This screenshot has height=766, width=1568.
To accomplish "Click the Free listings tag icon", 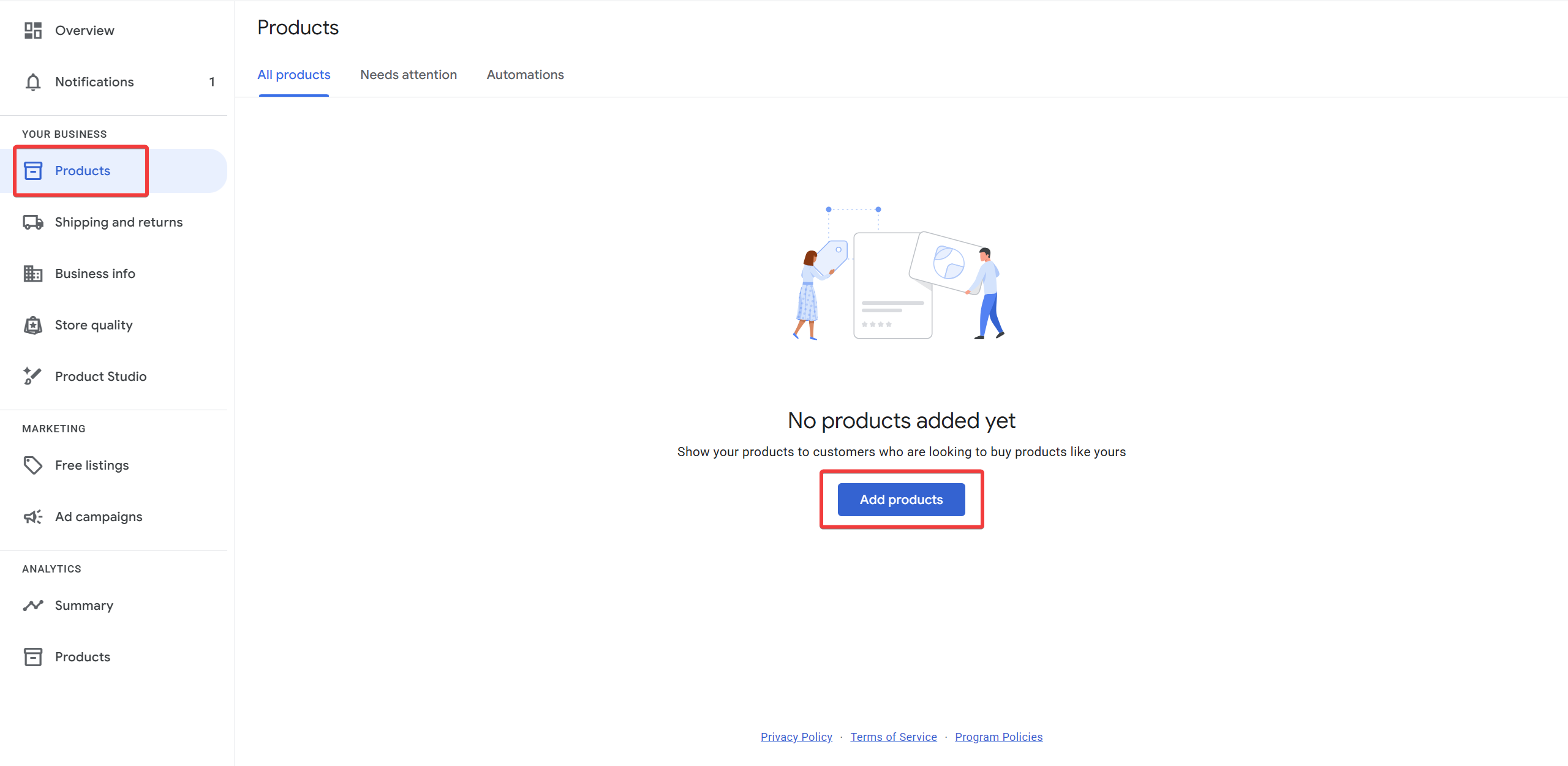I will point(33,465).
